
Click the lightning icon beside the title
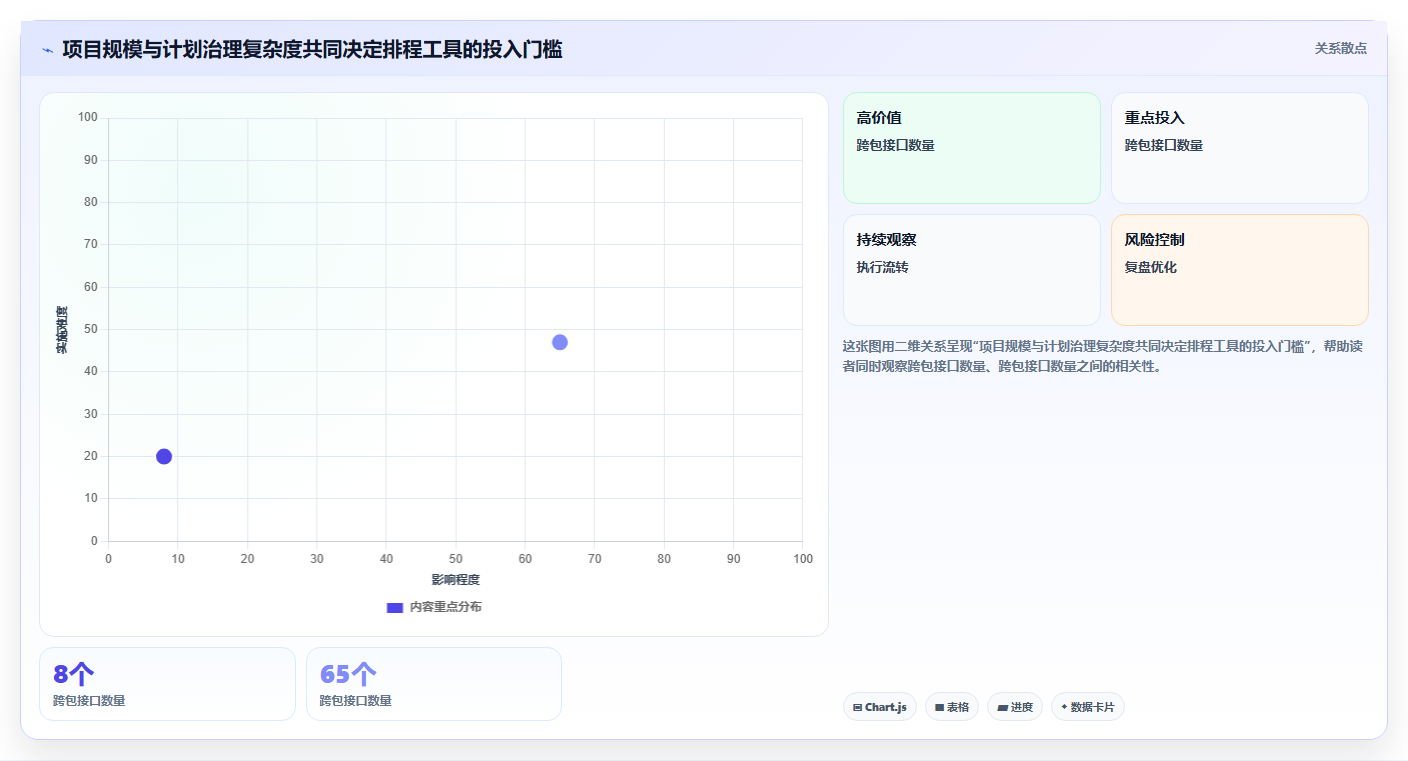coord(47,50)
